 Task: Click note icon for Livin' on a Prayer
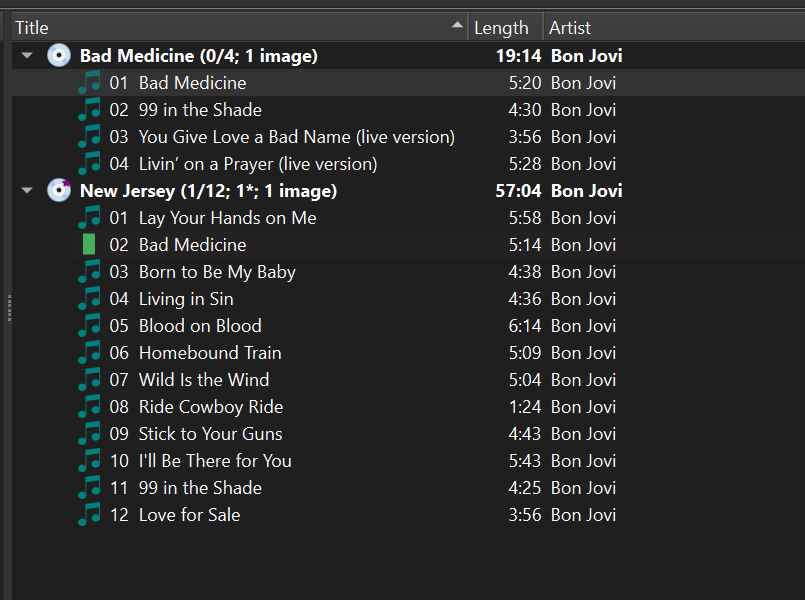89,164
